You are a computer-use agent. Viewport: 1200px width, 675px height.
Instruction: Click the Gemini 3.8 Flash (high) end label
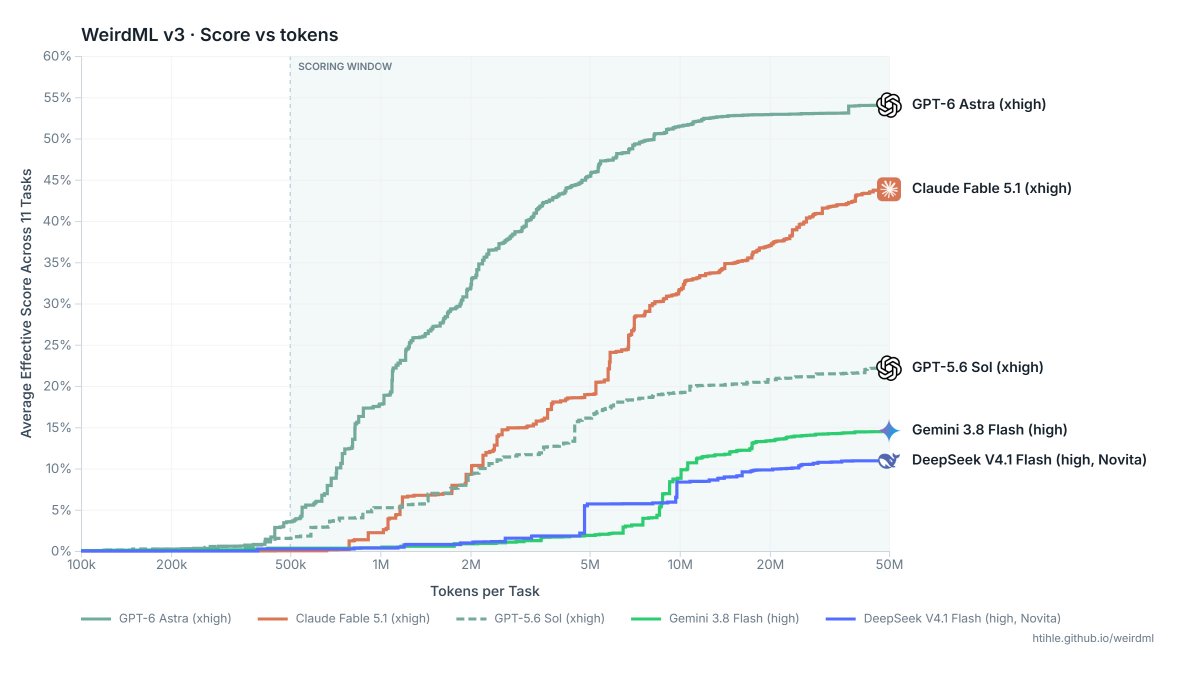point(990,430)
